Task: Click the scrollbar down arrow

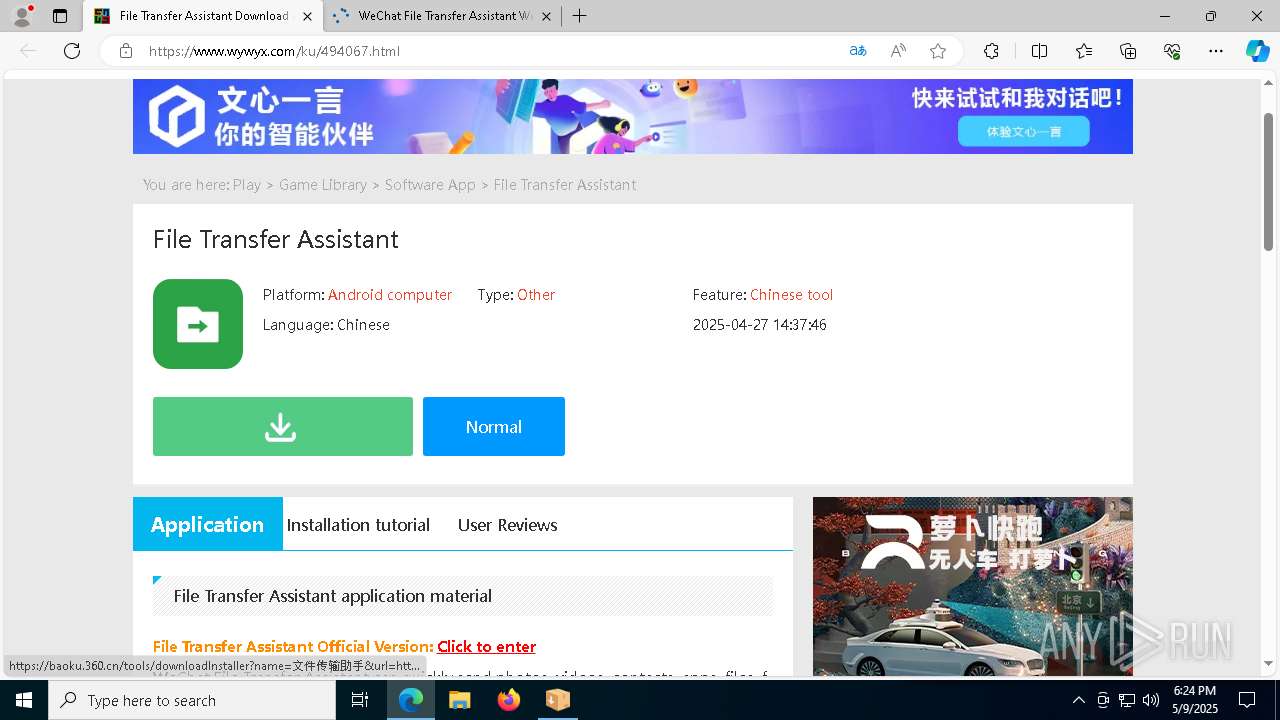Action: click(x=1268, y=664)
